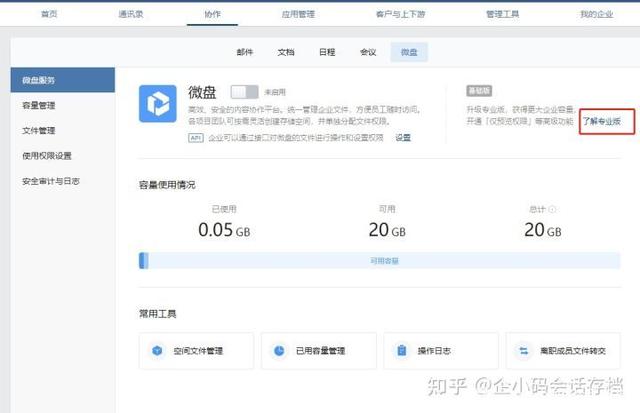The width and height of the screenshot is (640, 413).
Task: Enable the 微盘 service toggle switch
Action: [x=244, y=91]
